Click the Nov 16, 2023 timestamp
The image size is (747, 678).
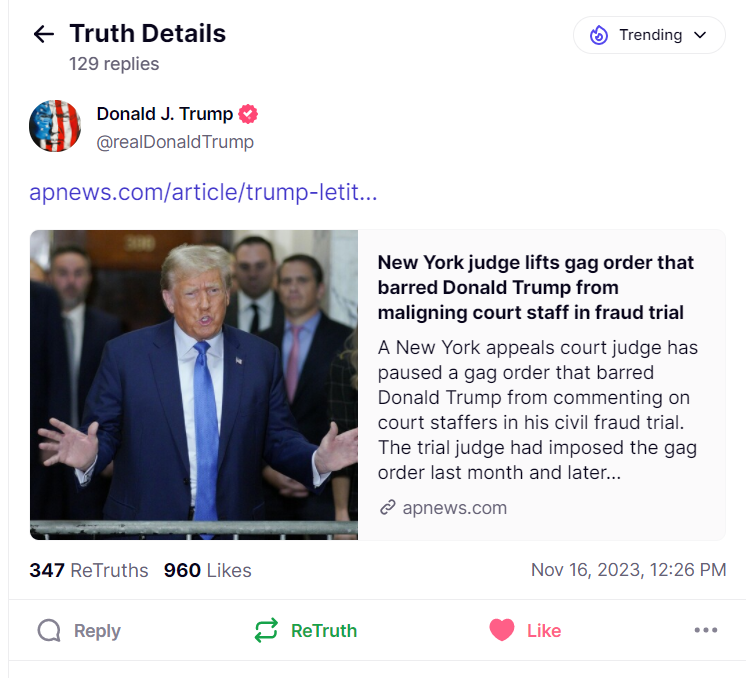point(628,570)
